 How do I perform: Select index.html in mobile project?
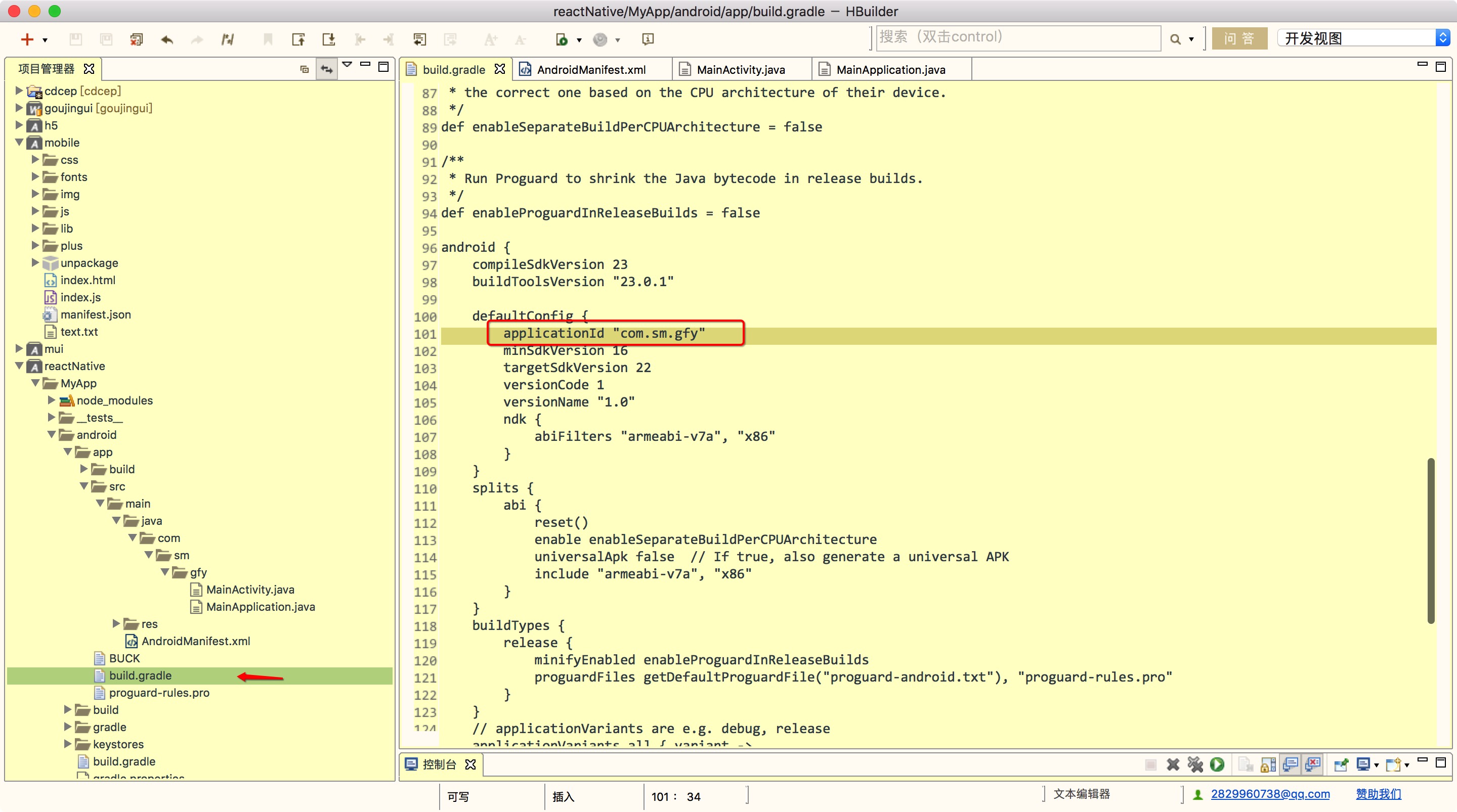pyautogui.click(x=88, y=280)
